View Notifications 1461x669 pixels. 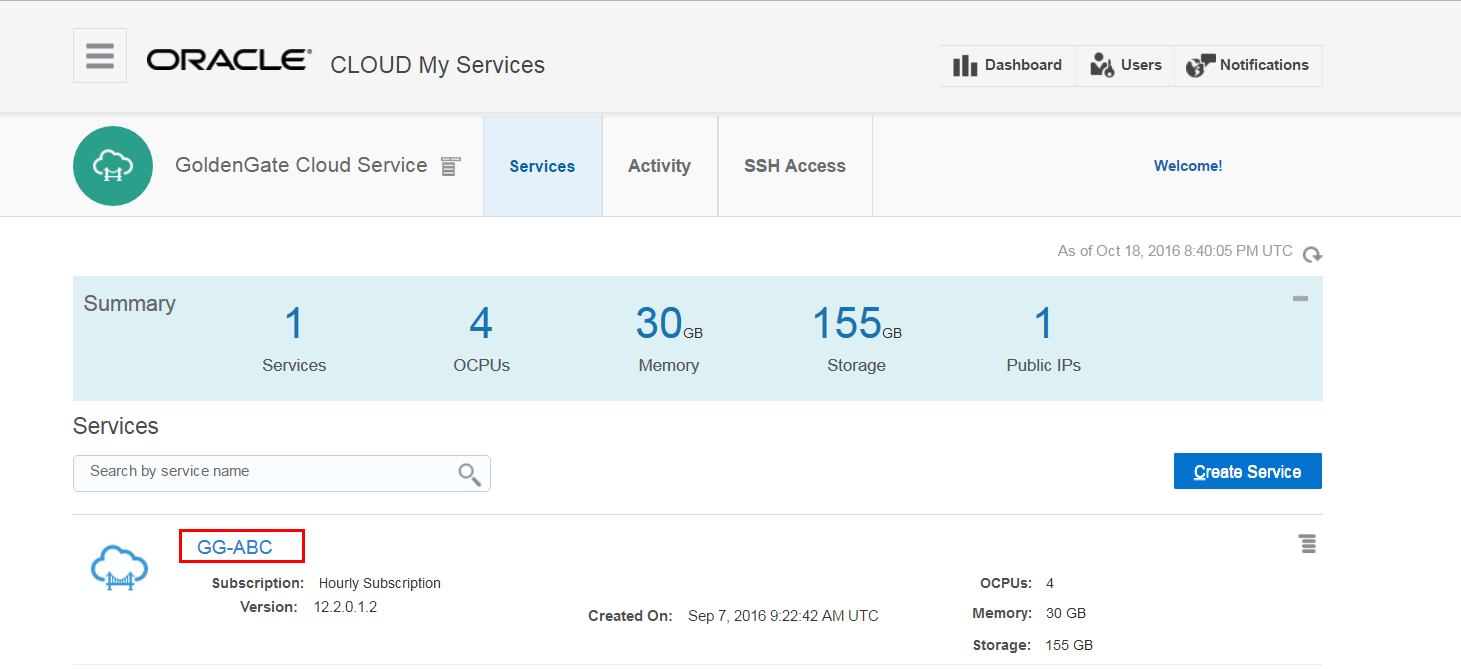(1248, 66)
